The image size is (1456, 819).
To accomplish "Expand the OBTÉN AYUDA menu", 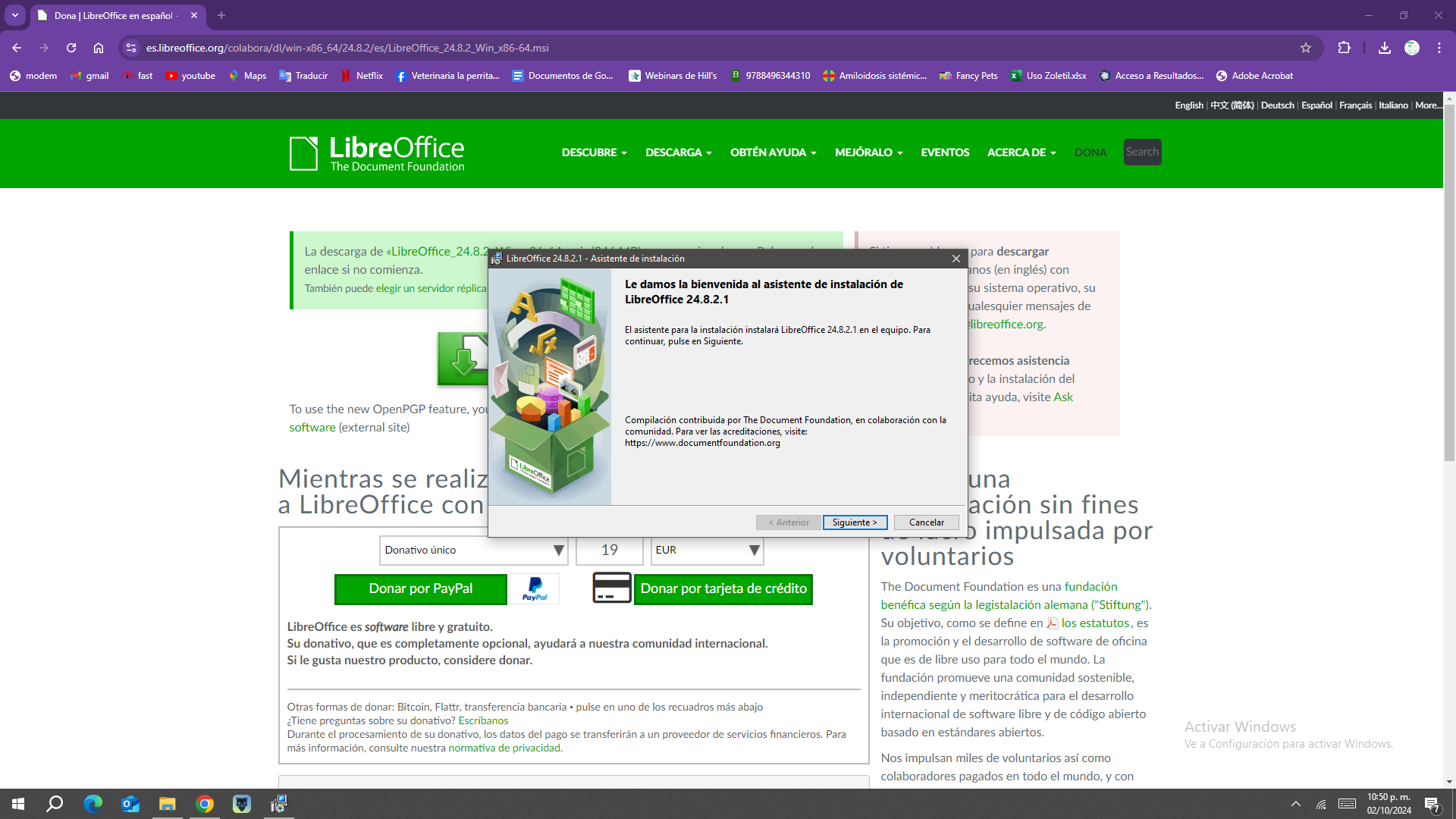I will coord(773,152).
